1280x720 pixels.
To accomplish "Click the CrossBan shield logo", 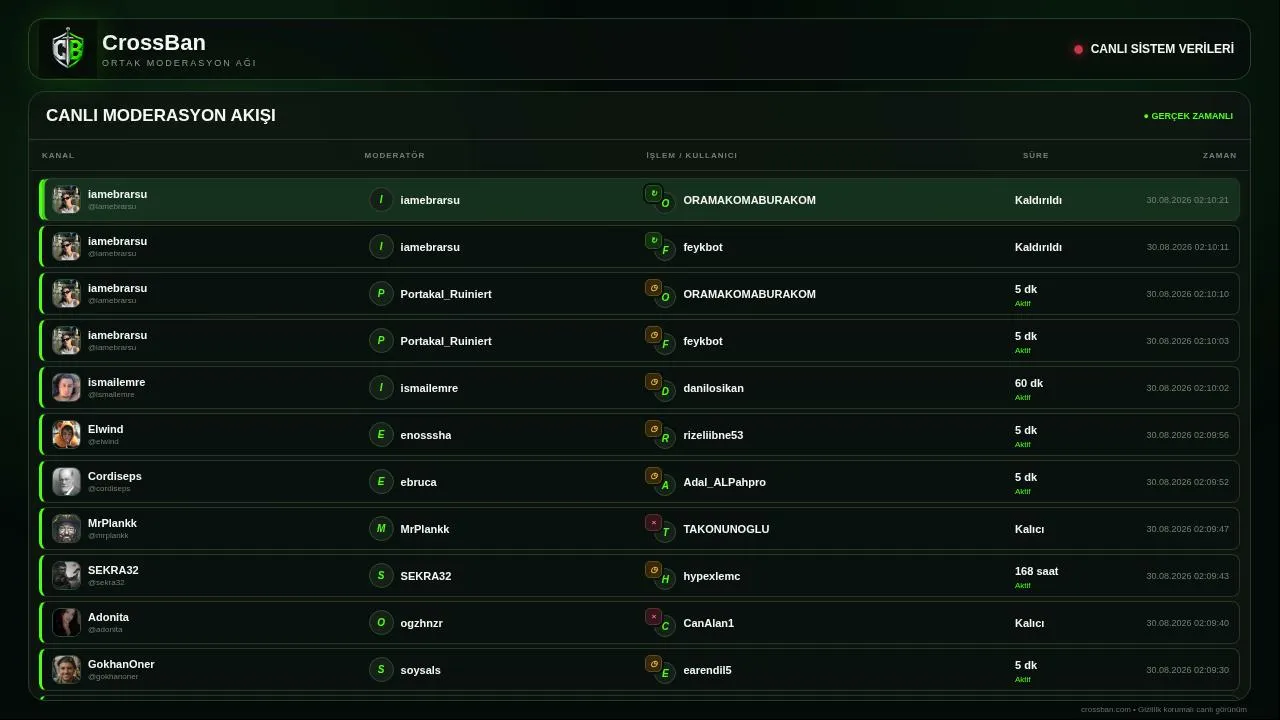I will 68,49.
